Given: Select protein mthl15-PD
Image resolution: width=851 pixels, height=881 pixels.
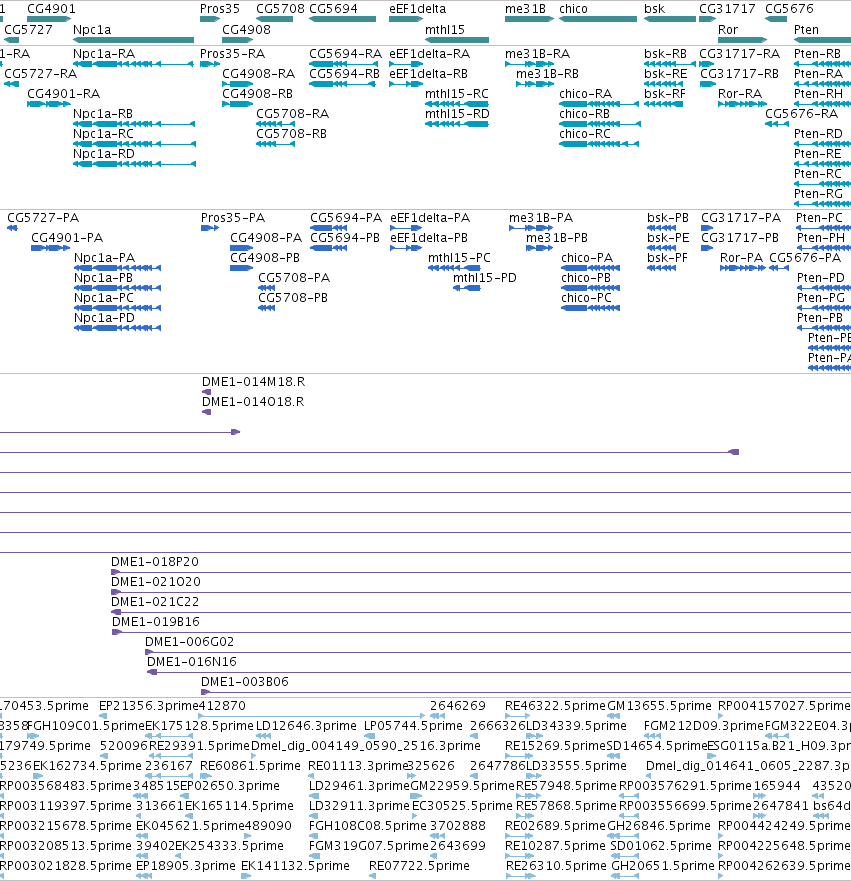Looking at the screenshot, I should click(x=467, y=288).
